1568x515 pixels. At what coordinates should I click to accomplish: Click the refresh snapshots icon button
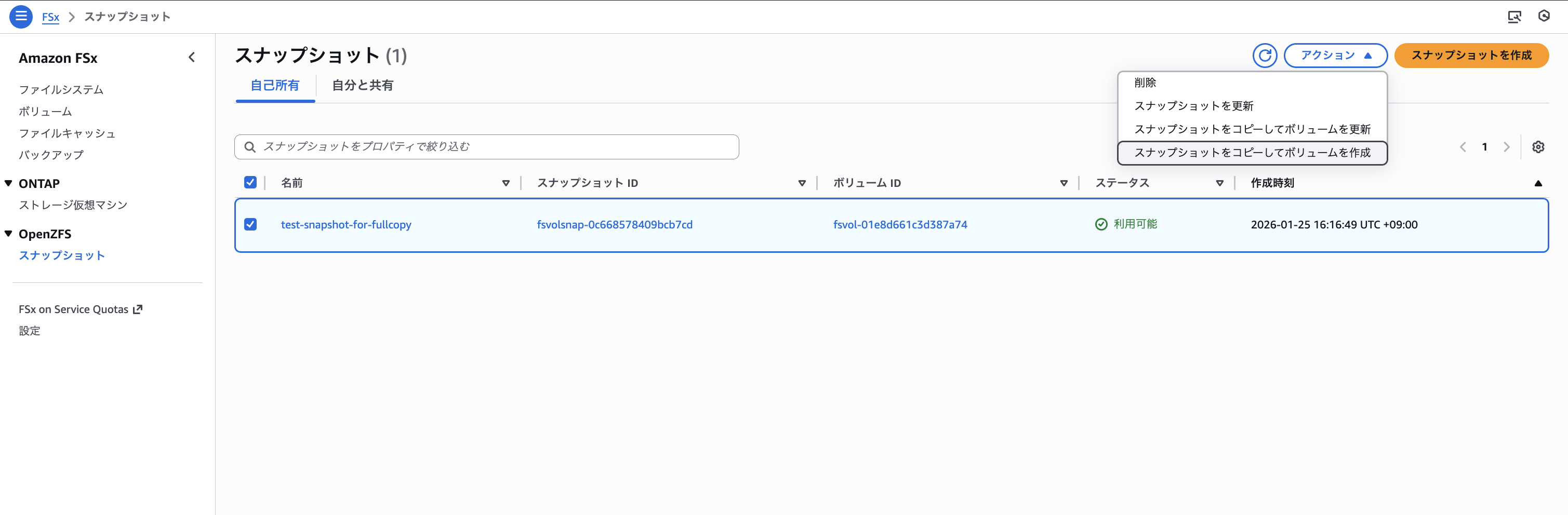click(x=1264, y=56)
